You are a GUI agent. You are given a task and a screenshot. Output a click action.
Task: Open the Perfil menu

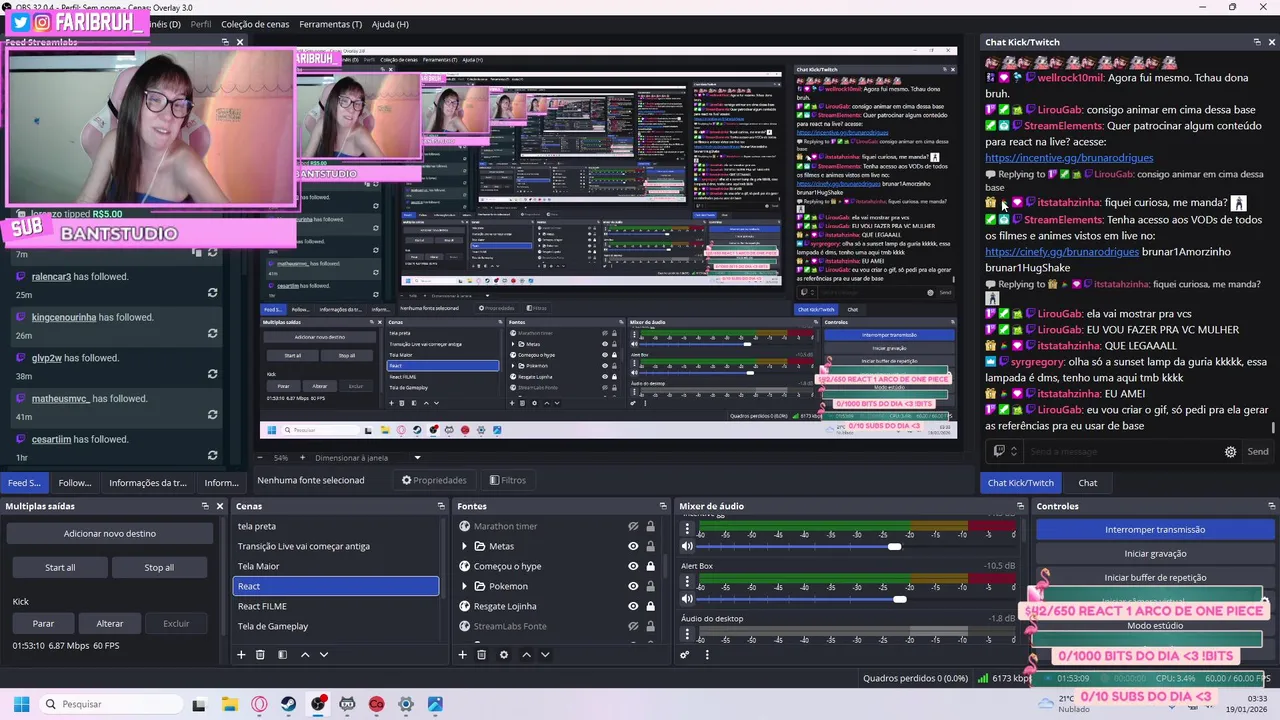click(x=201, y=24)
